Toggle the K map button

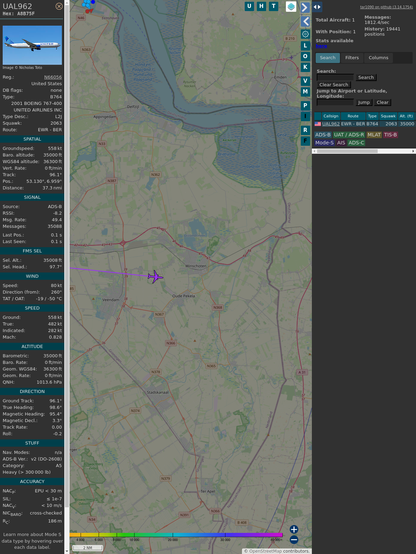click(x=305, y=67)
